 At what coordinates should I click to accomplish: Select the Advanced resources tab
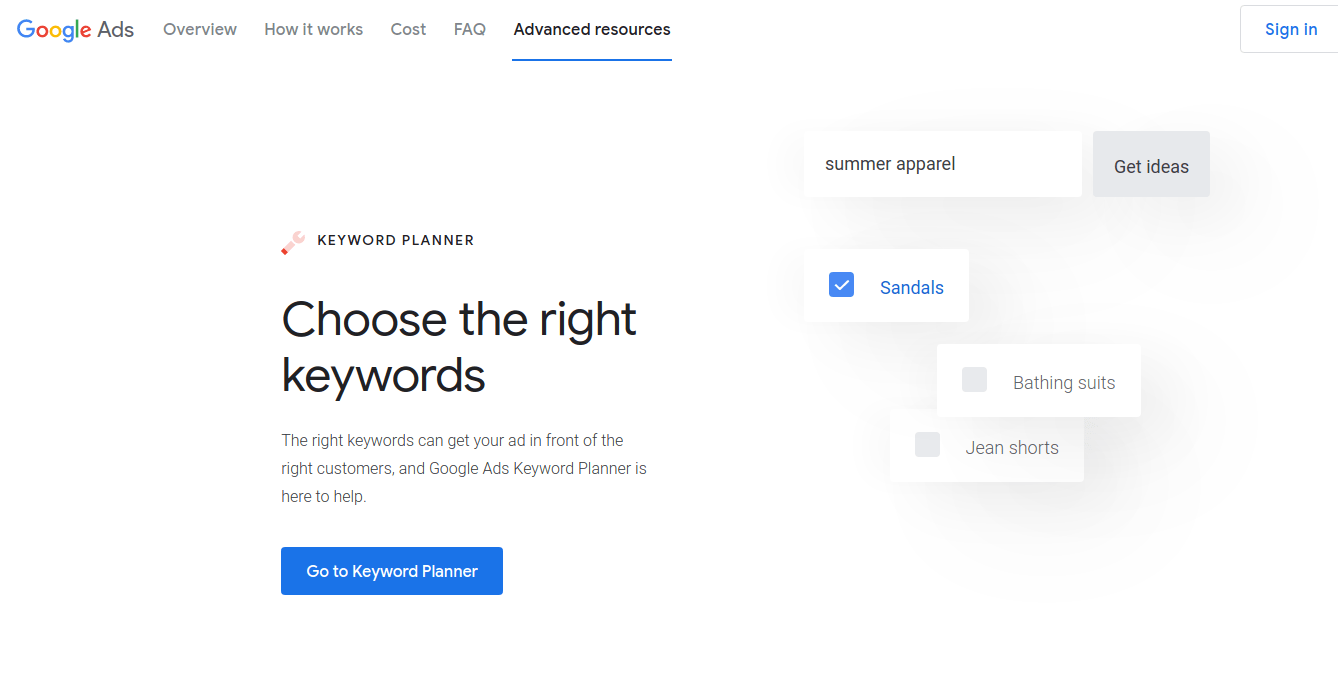pyautogui.click(x=592, y=29)
